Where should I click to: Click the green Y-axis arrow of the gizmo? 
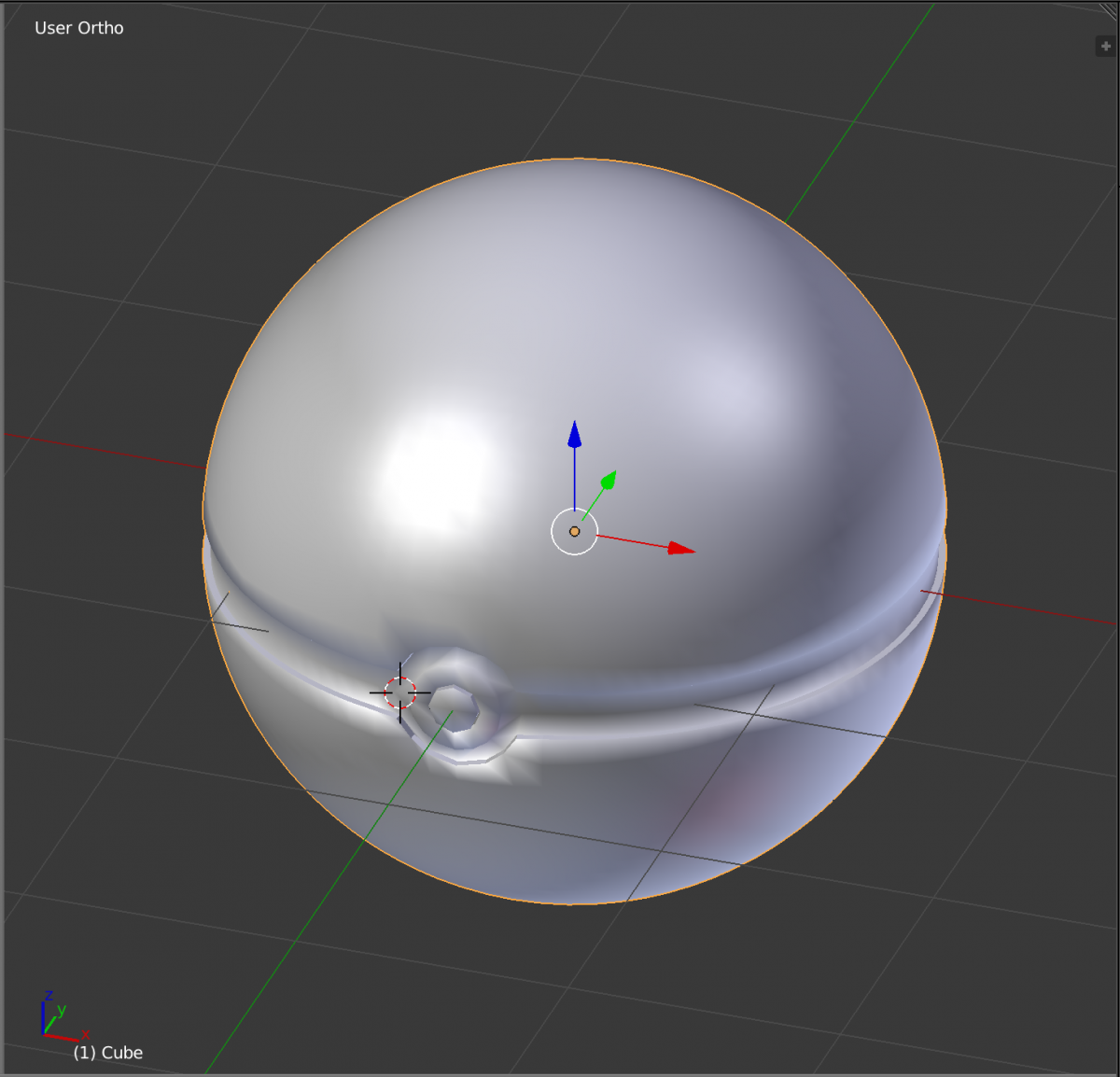tap(608, 481)
